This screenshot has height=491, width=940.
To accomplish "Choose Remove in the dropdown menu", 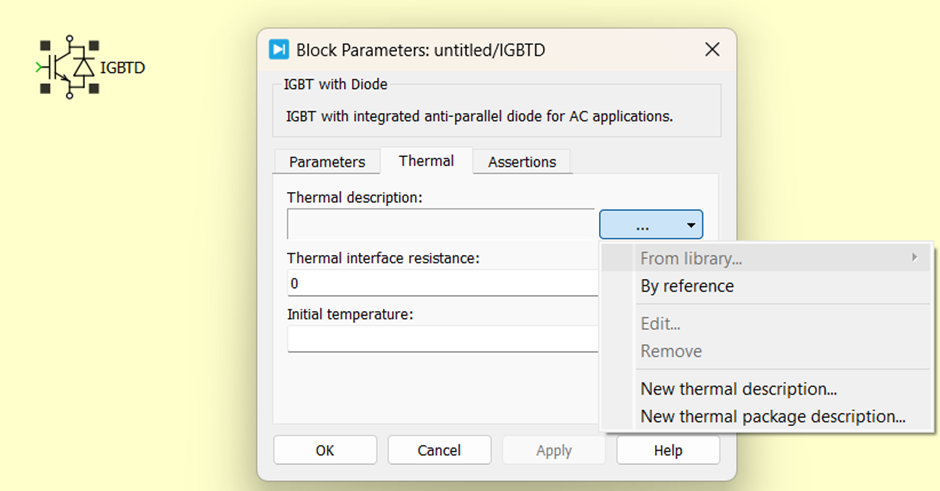I will pyautogui.click(x=671, y=351).
